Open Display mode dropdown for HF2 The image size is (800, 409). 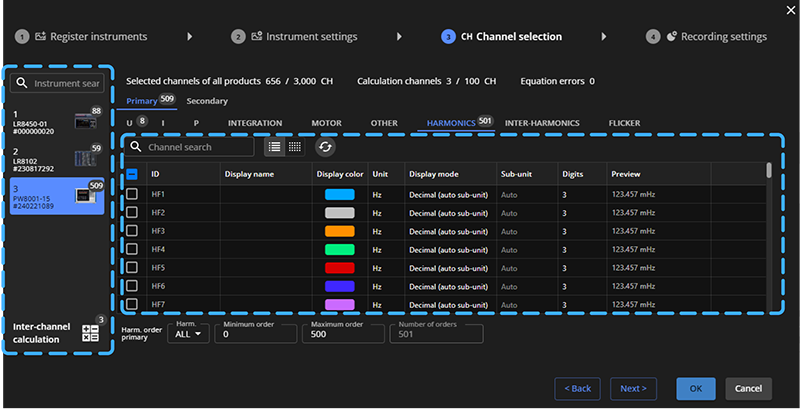pyautogui.click(x=448, y=213)
